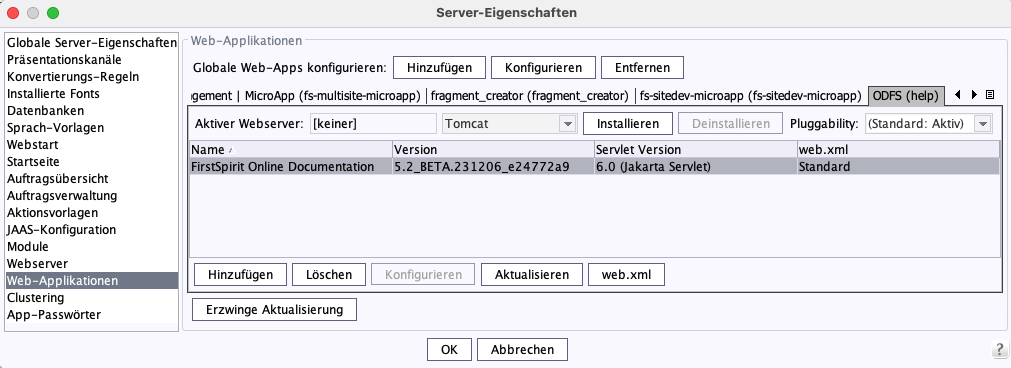Select Präsentationskanäle in sidebar

click(92, 60)
